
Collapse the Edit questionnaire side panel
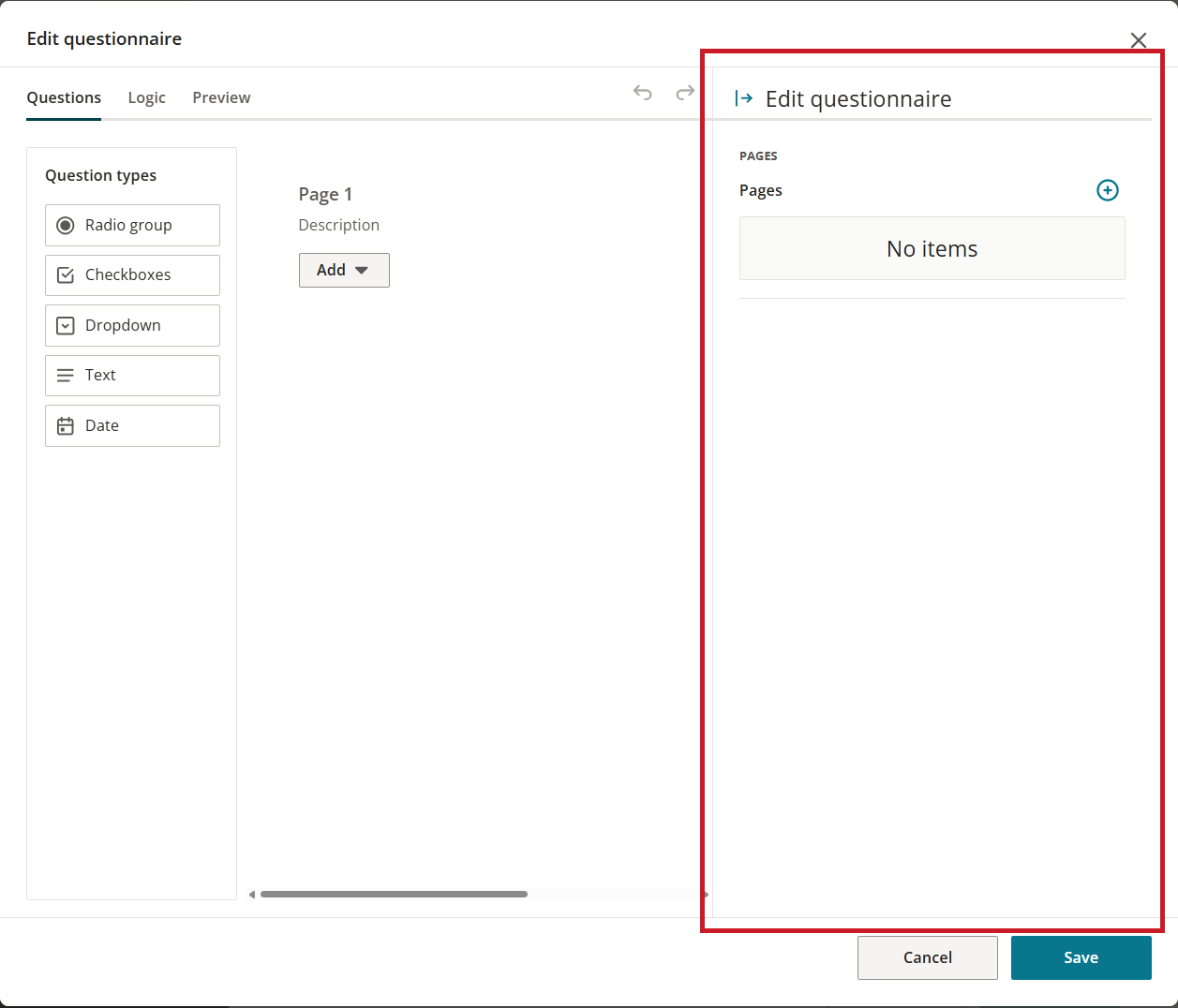point(744,98)
